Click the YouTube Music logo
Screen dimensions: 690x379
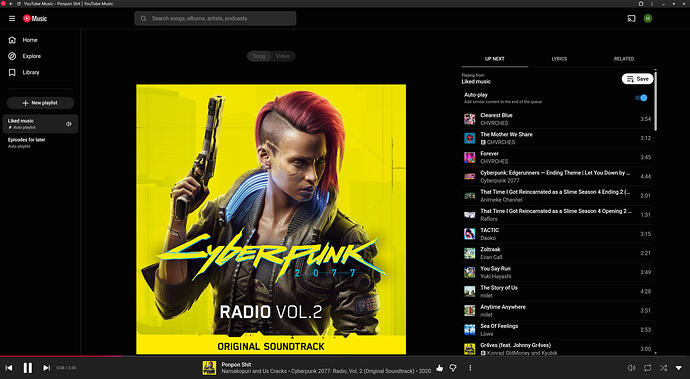coord(35,18)
